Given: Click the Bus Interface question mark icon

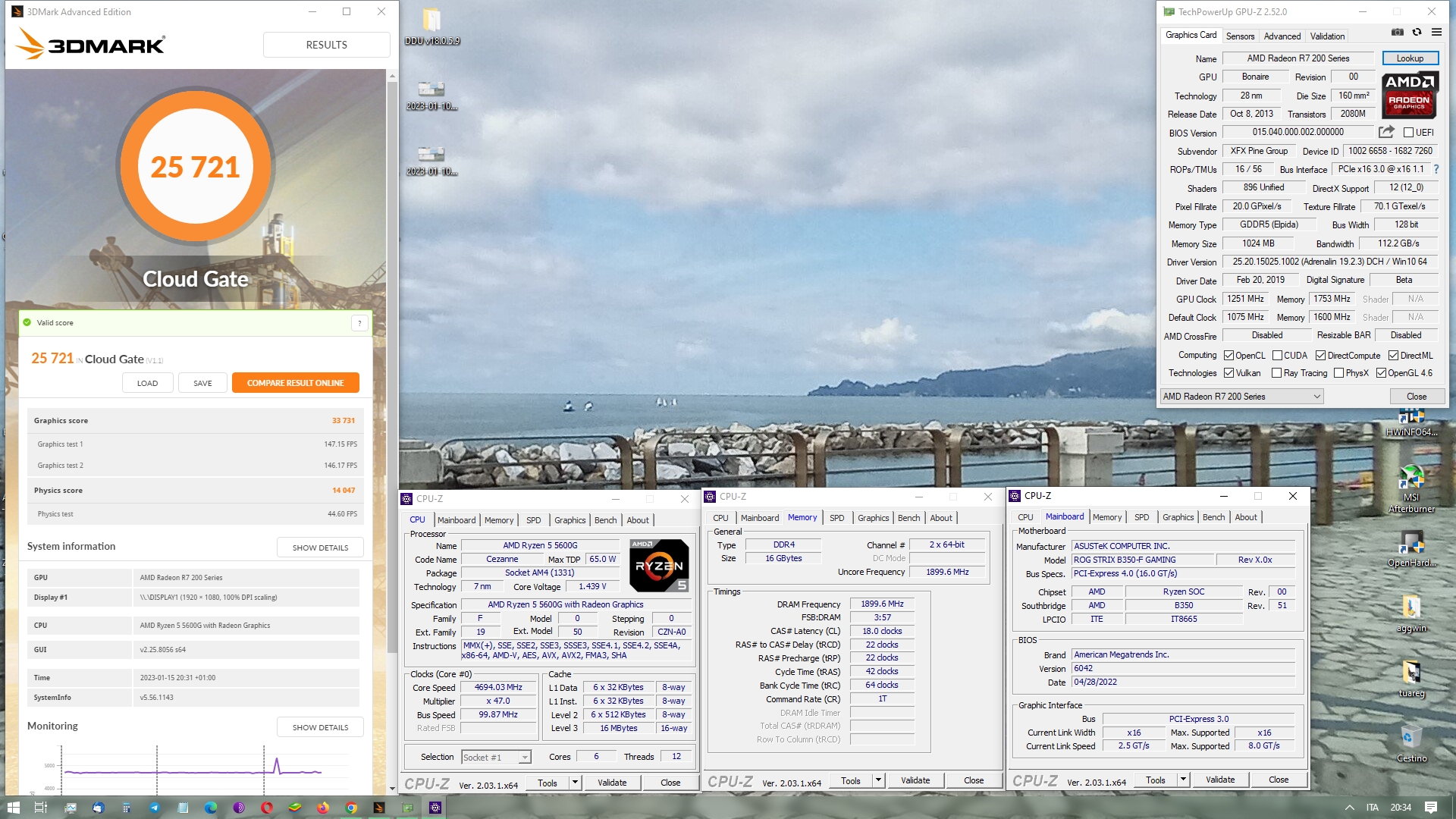Looking at the screenshot, I should (x=1436, y=169).
